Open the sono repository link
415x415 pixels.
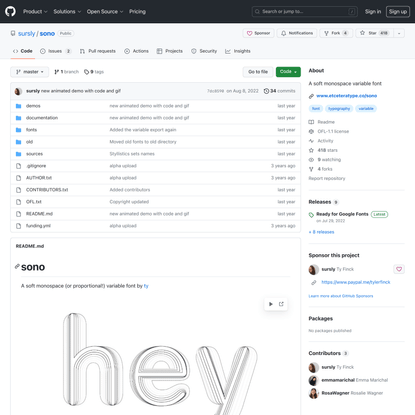47,33
